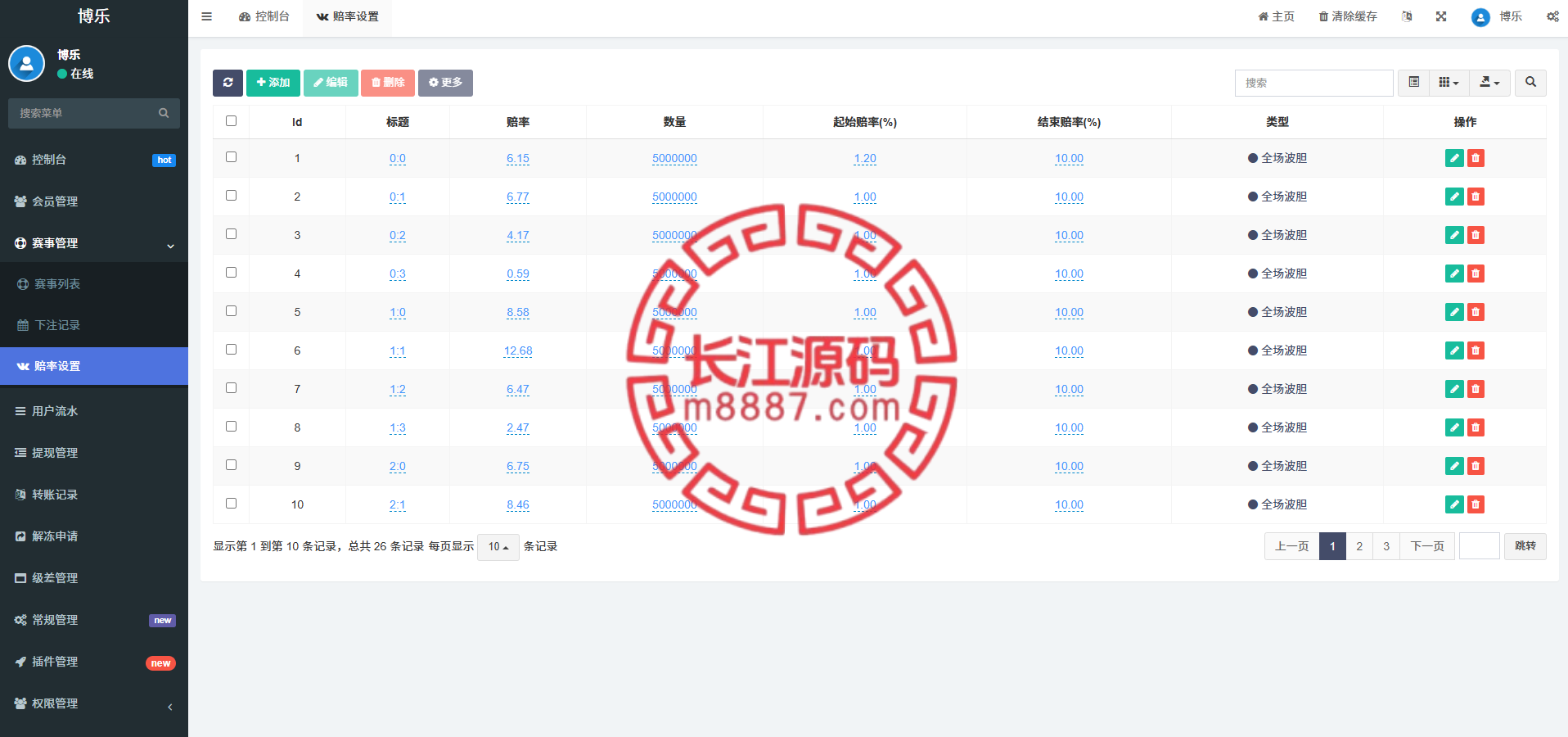
Task: Tick the select-all checkbox in table header
Action: coord(231,121)
